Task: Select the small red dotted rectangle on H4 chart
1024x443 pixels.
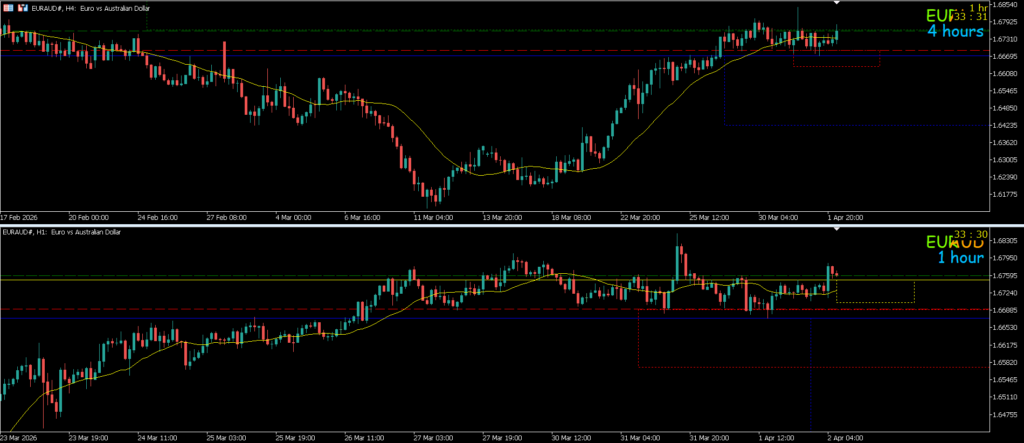Action: coord(835,67)
